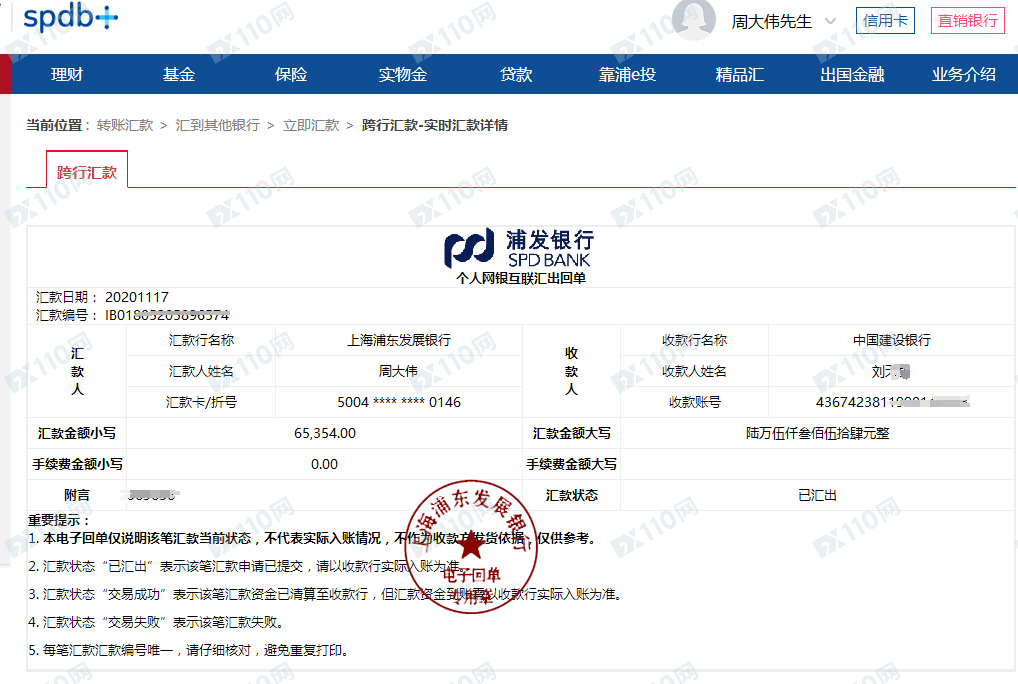Open the user avatar icon
The height and width of the screenshot is (684, 1018).
click(x=693, y=19)
